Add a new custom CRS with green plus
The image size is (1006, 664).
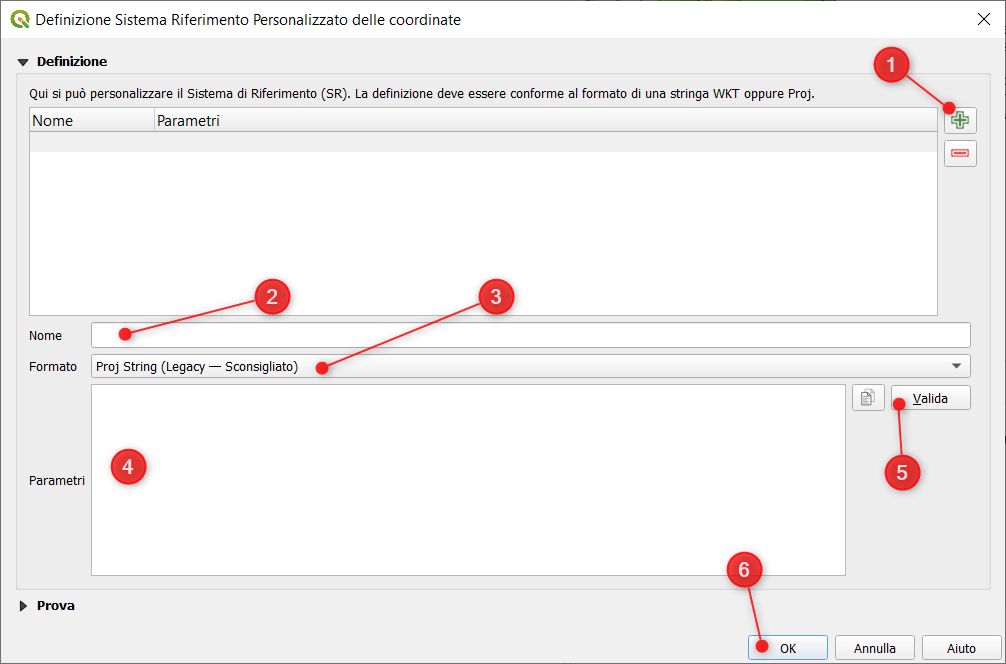tap(960, 120)
